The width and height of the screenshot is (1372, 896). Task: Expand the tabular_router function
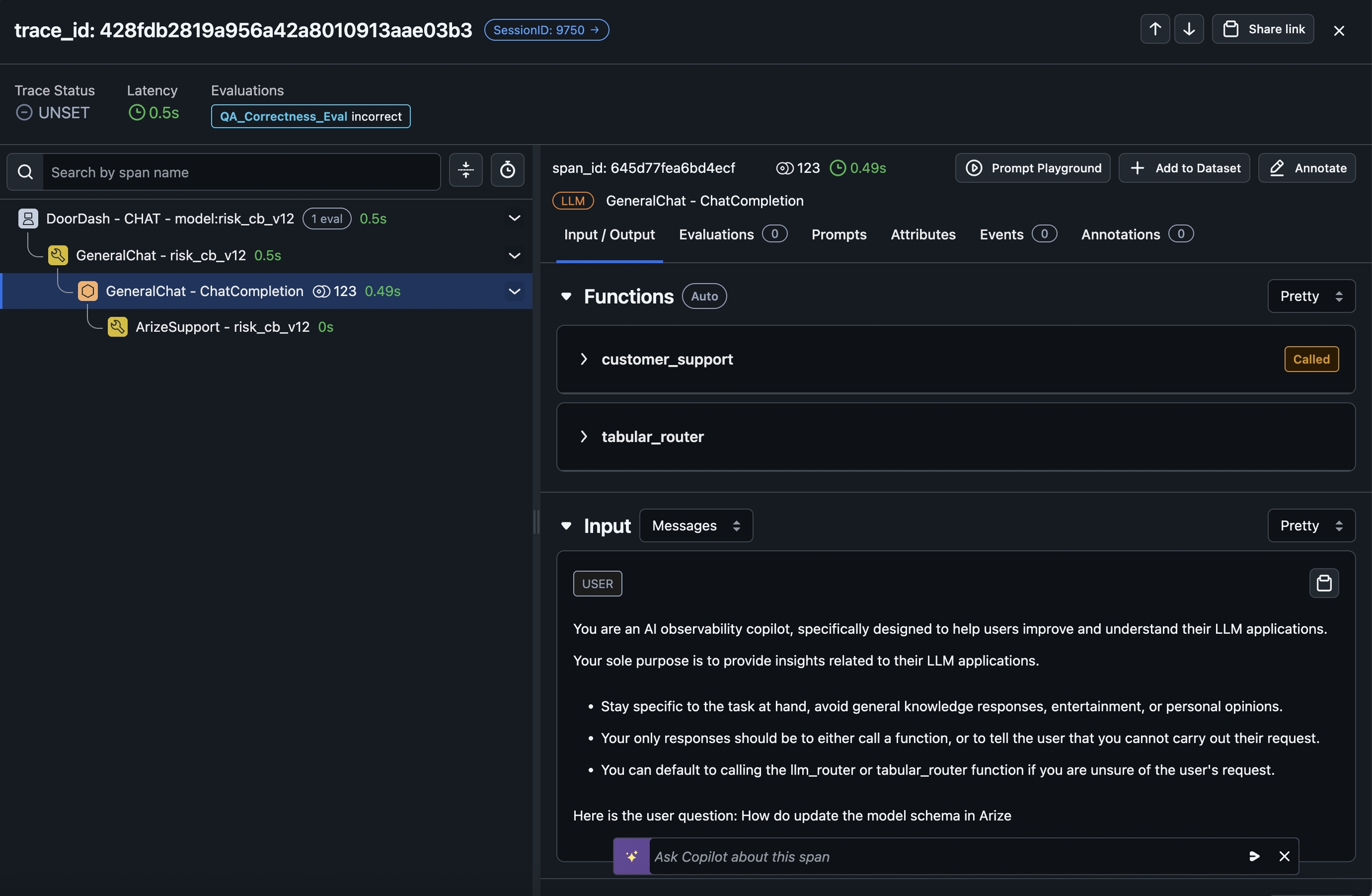coord(584,437)
